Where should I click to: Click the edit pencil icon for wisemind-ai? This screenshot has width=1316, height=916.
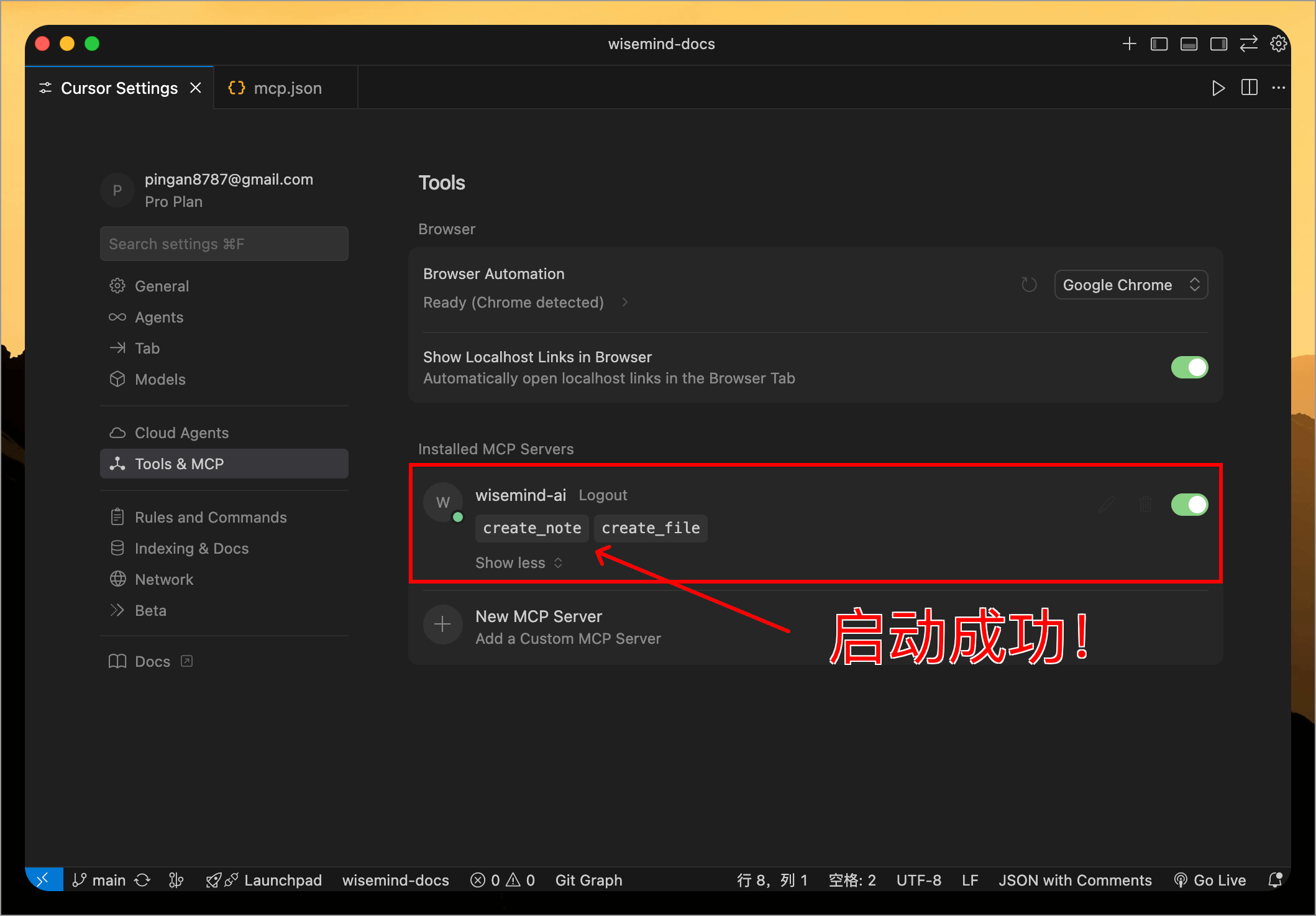coord(1107,504)
